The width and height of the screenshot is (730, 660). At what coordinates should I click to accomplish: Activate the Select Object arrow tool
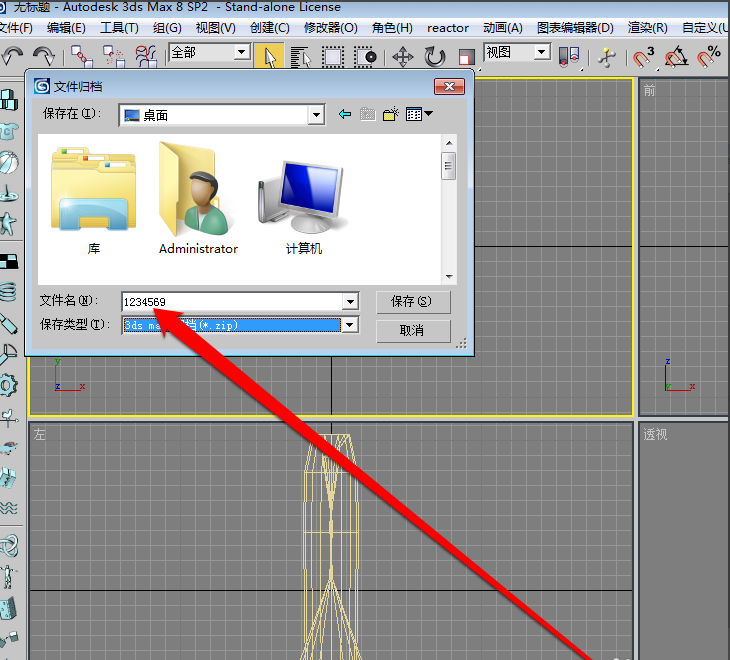point(269,56)
